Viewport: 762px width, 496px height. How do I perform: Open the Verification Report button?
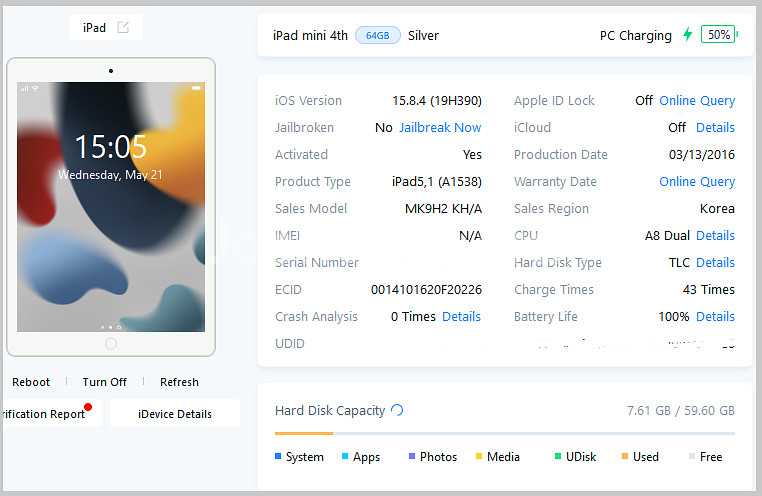(51, 413)
